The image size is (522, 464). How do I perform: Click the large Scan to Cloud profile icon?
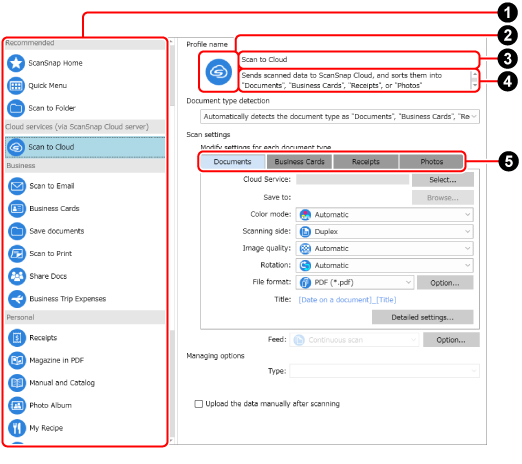pyautogui.click(x=218, y=72)
